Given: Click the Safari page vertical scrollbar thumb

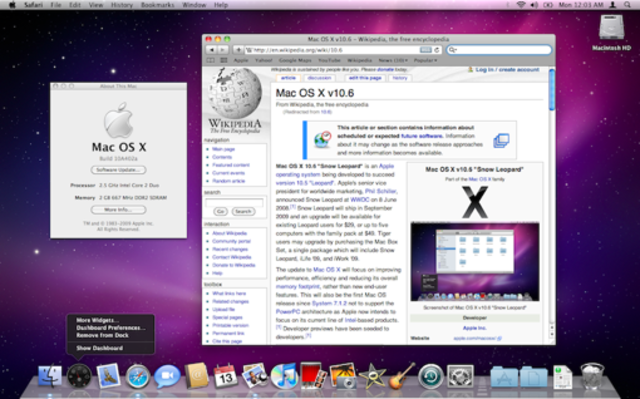Looking at the screenshot, I should [552, 90].
